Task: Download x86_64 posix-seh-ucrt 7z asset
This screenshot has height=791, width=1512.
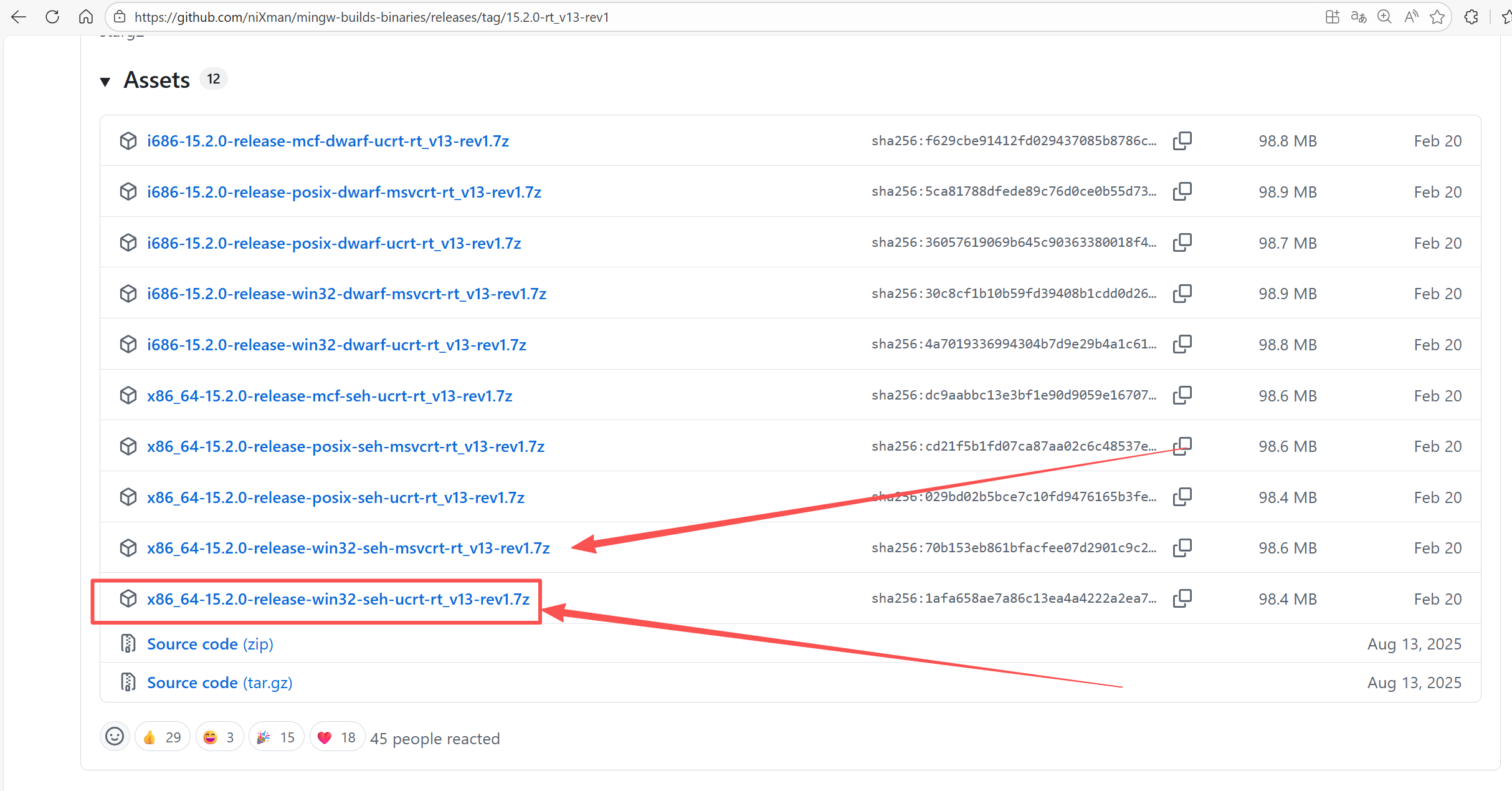Action: click(x=335, y=497)
